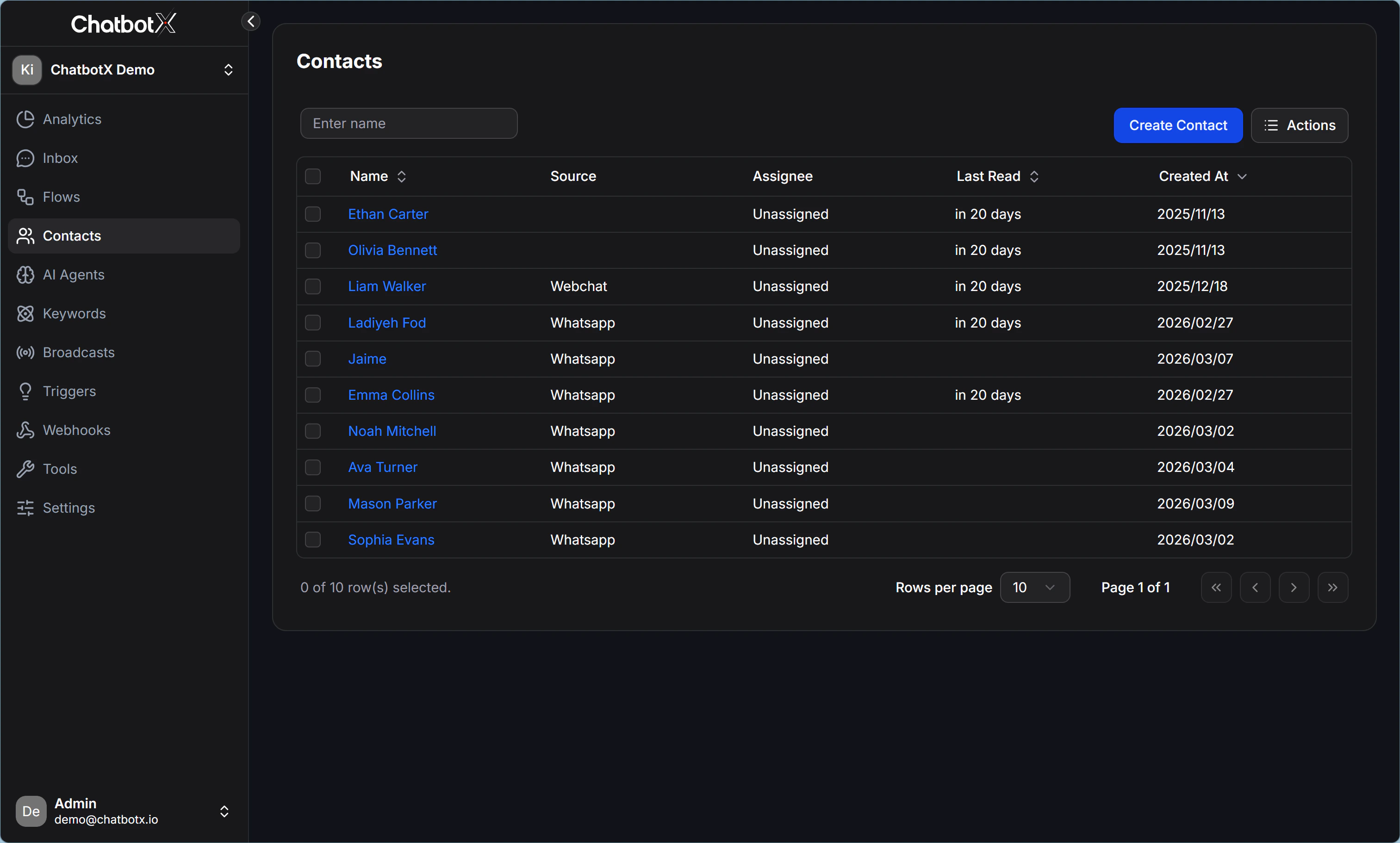
Task: Open Sophia Evans contact link
Action: click(x=391, y=539)
